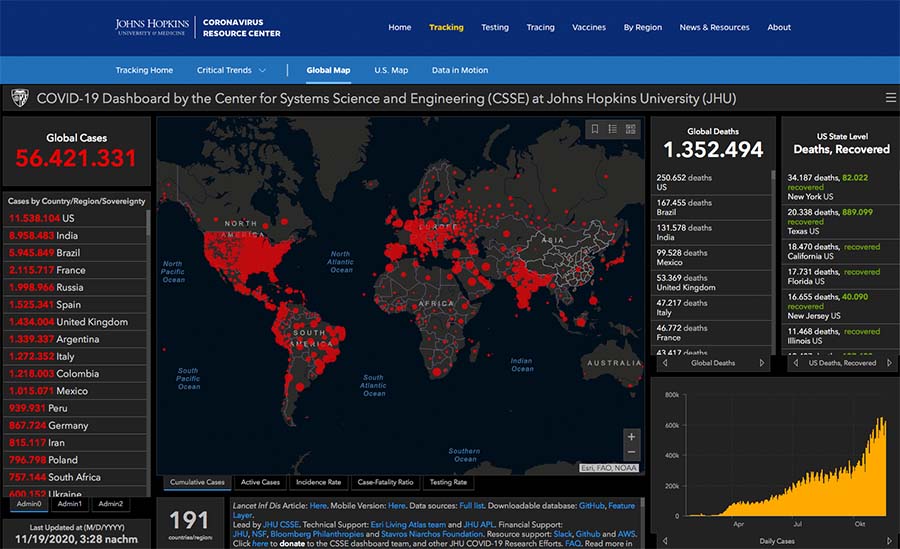
Task: Select the Case-Fatality Ratio map tab
Action: click(385, 482)
